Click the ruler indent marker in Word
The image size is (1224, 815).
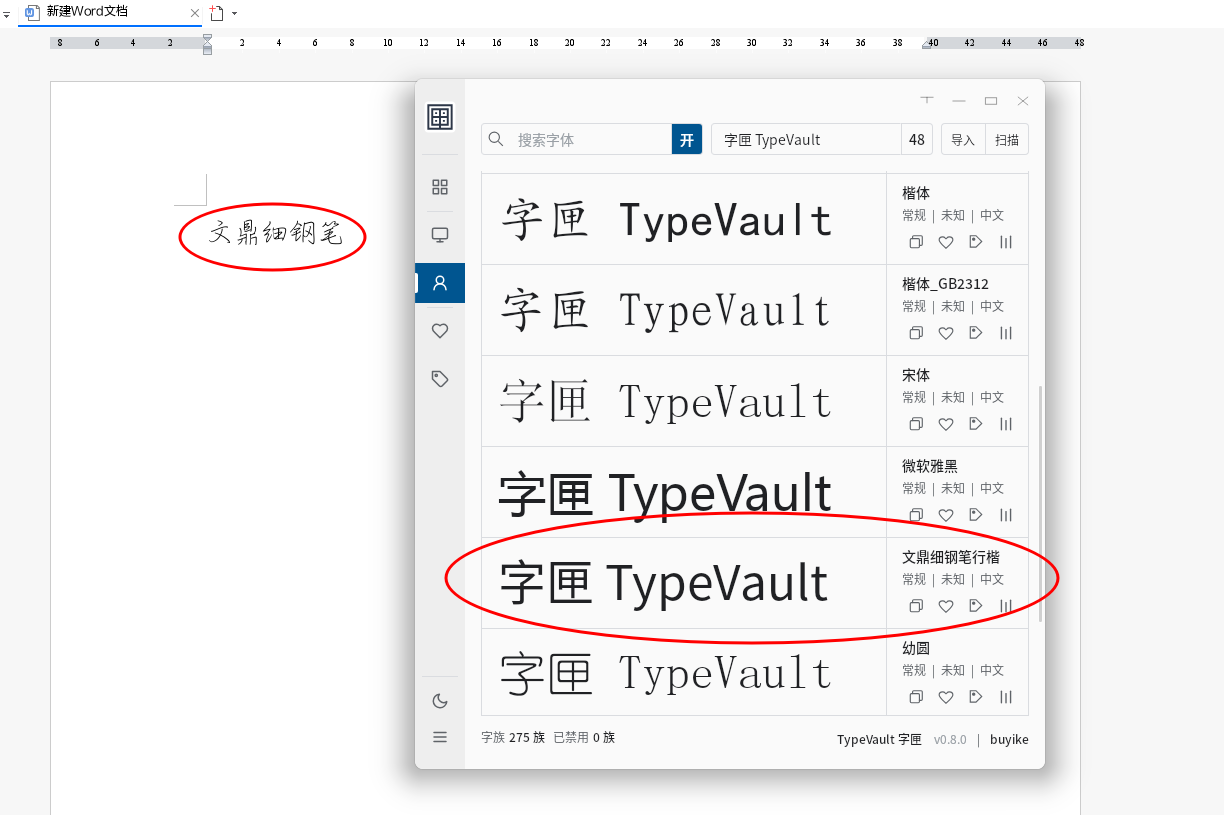point(207,43)
